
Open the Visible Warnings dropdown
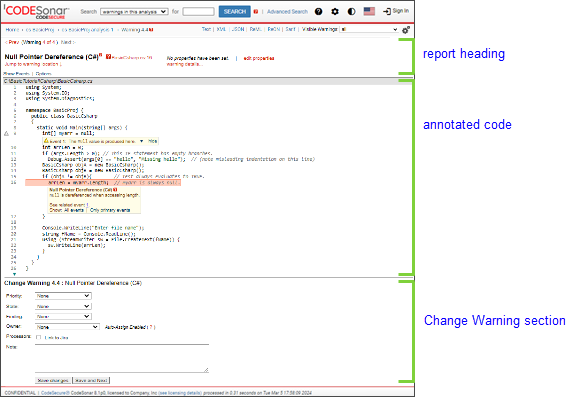click(x=369, y=30)
